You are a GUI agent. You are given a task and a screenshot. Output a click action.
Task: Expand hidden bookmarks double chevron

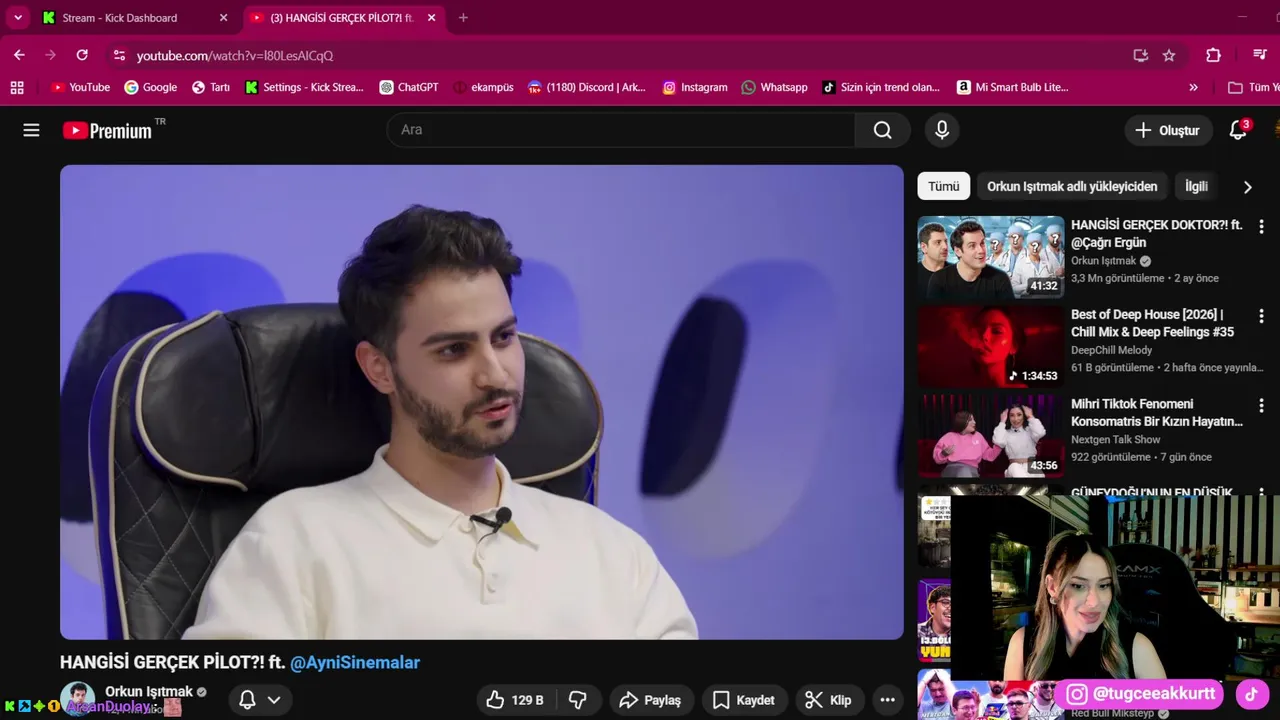[1193, 87]
